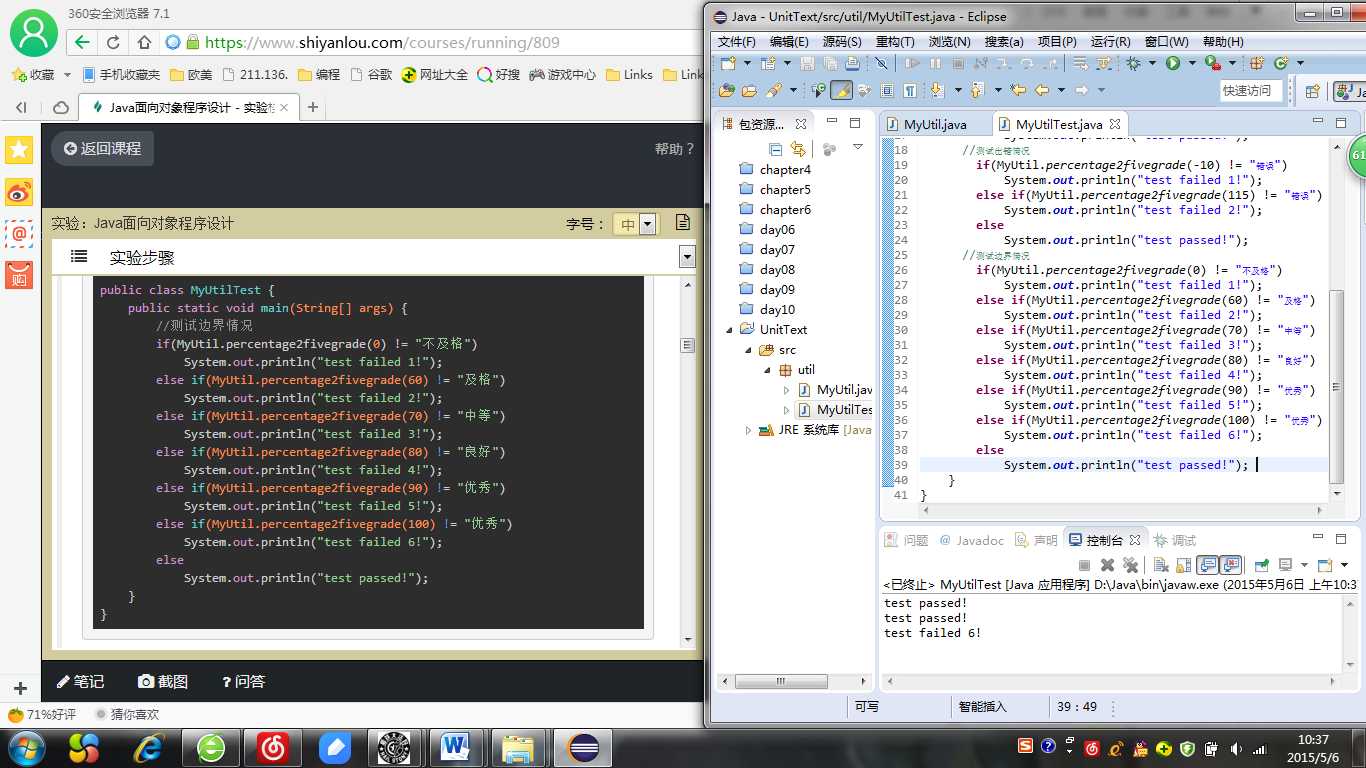Open the Open Console dropdown arrow

point(1344,565)
